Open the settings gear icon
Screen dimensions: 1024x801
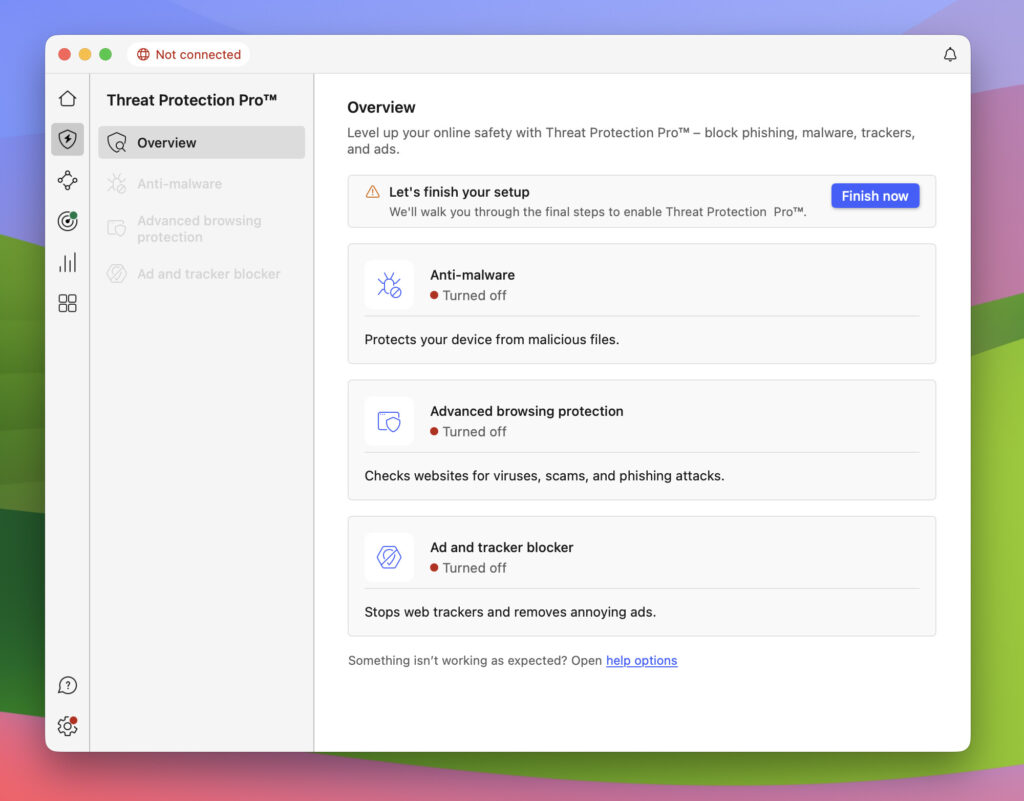67,727
